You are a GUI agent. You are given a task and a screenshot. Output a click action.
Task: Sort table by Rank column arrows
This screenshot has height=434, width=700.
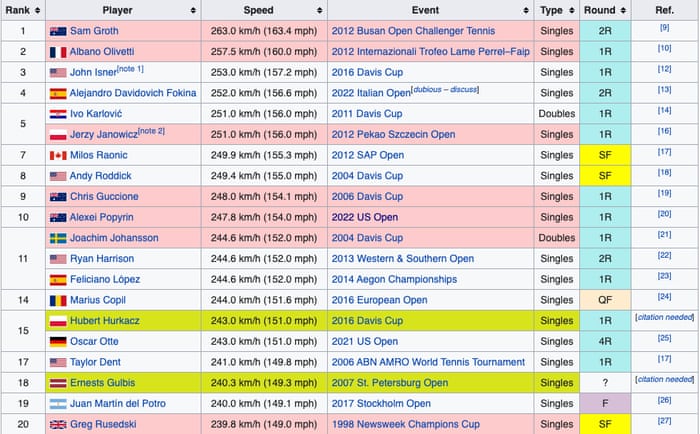(38, 10)
